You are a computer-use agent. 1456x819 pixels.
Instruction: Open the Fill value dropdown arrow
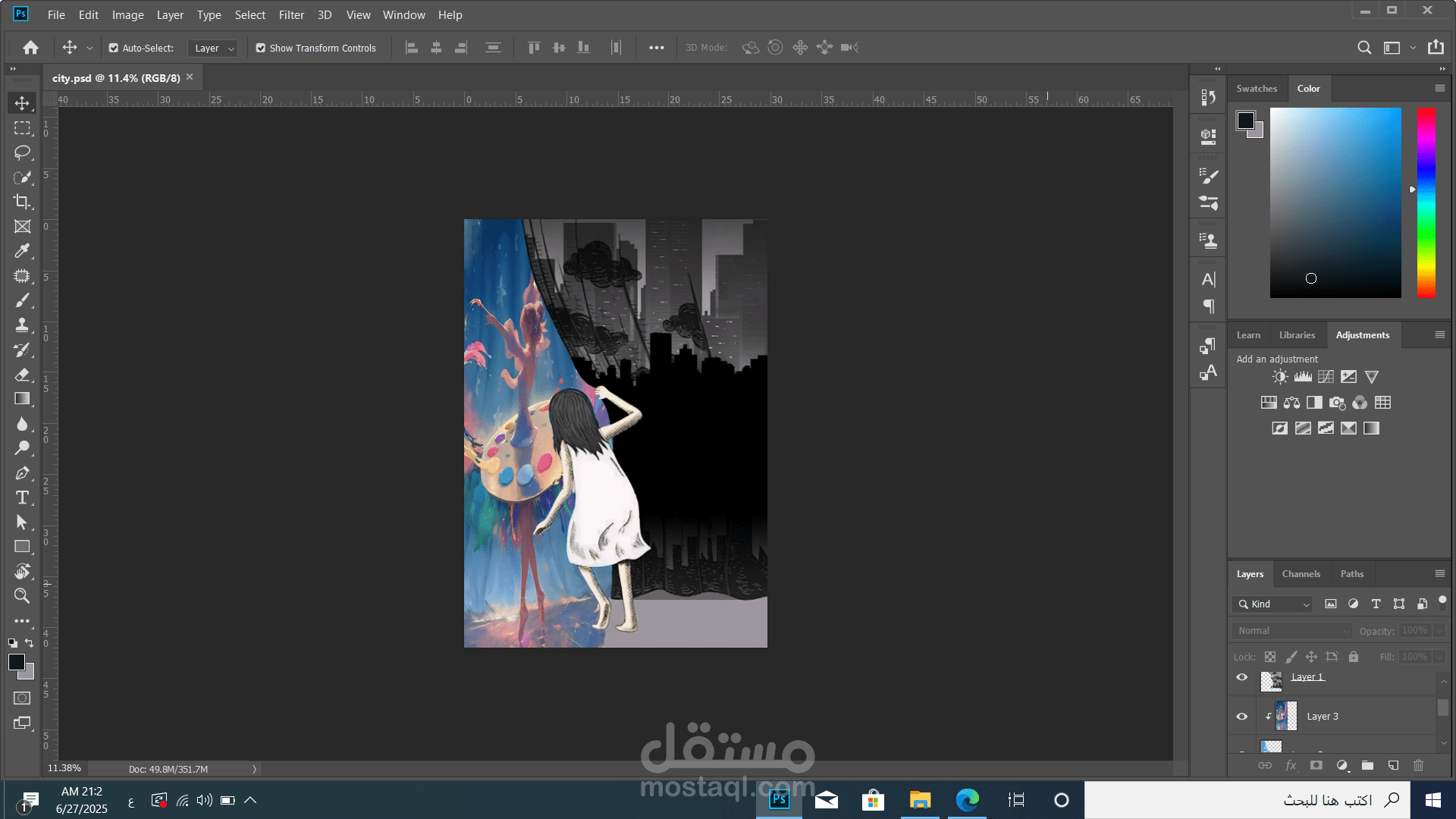(1439, 657)
